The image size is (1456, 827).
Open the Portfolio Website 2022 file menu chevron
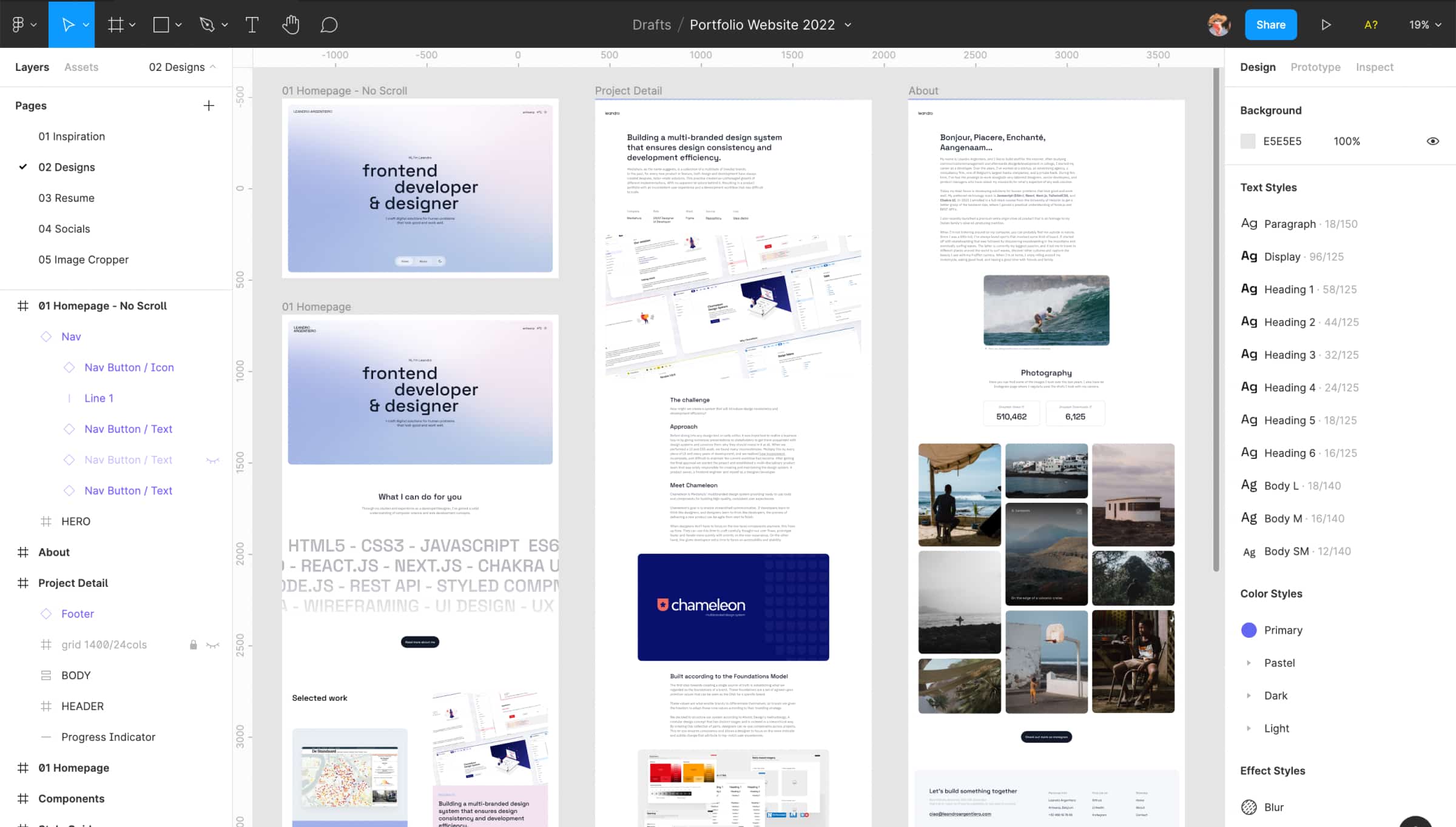[x=848, y=25]
